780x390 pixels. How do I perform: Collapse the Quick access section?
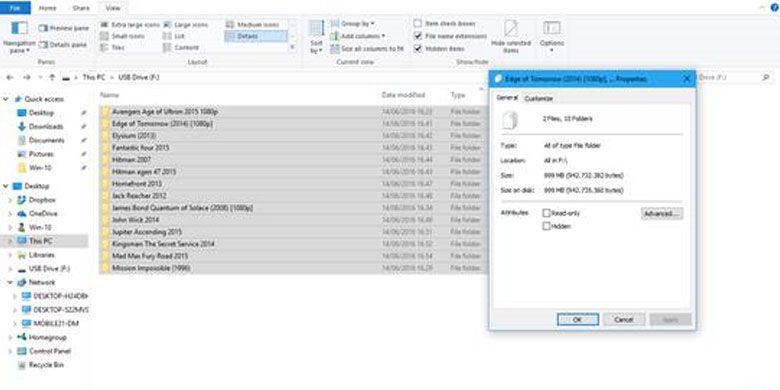point(6,99)
